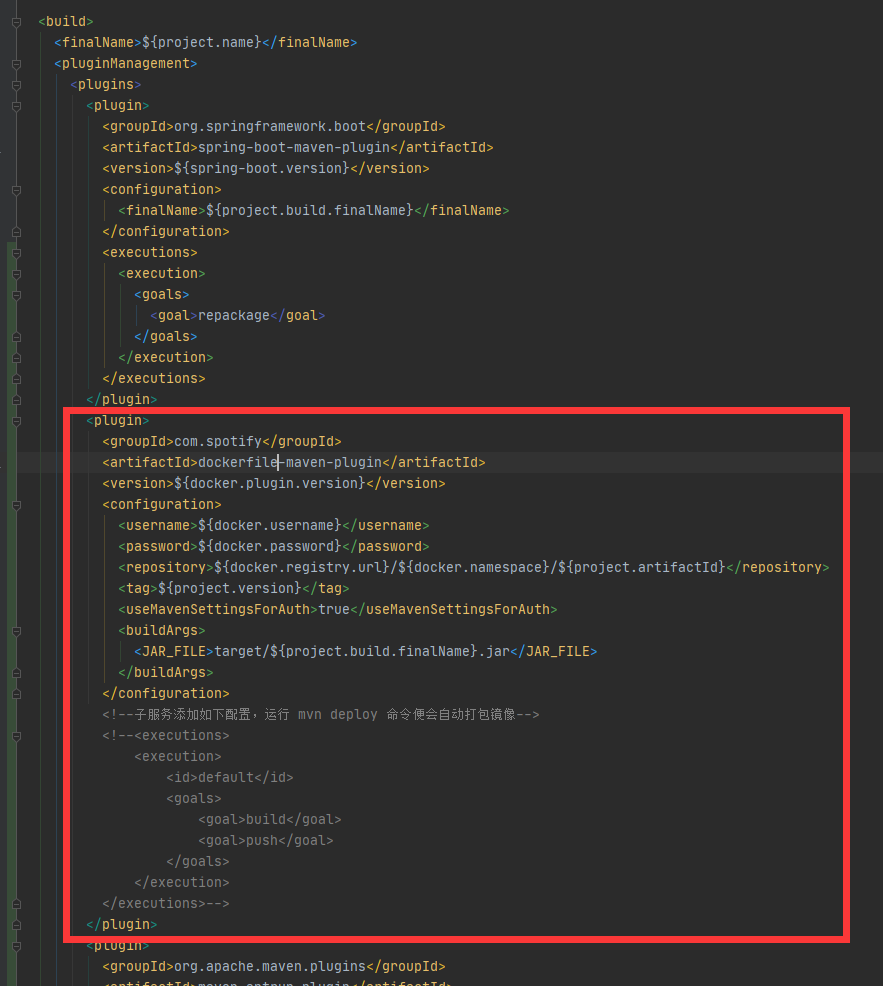Fold the <buildArgs> block gutter marker
This screenshot has height=986, width=883.
[15, 630]
